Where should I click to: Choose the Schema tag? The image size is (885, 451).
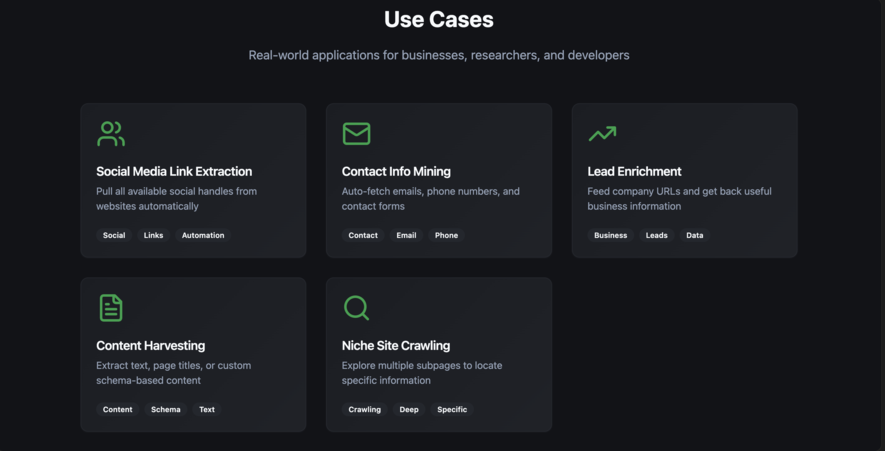click(x=165, y=409)
